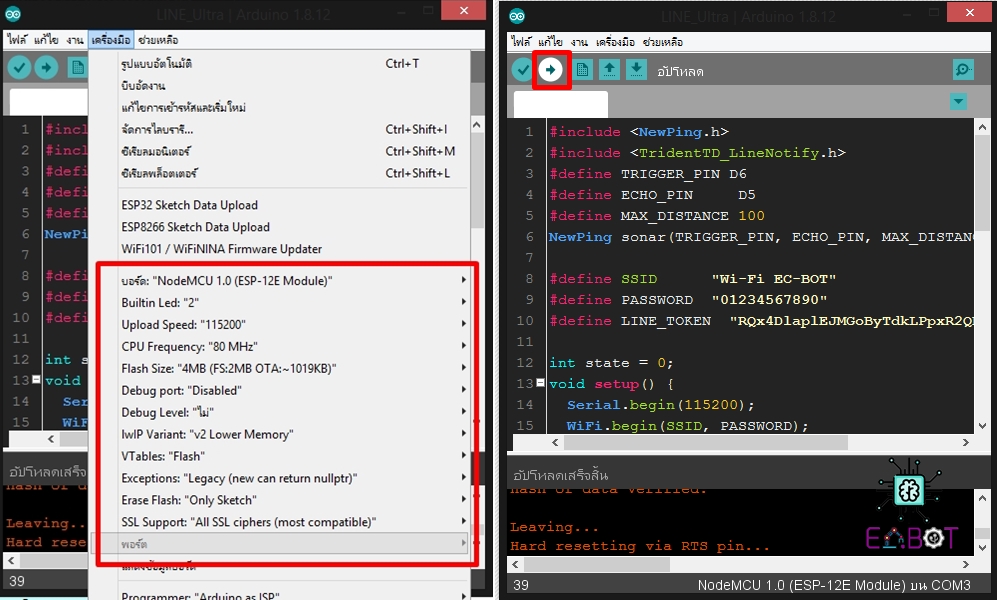Click the right console's horizontal scrollbar thumb
The height and width of the screenshot is (600, 997).
point(596,564)
